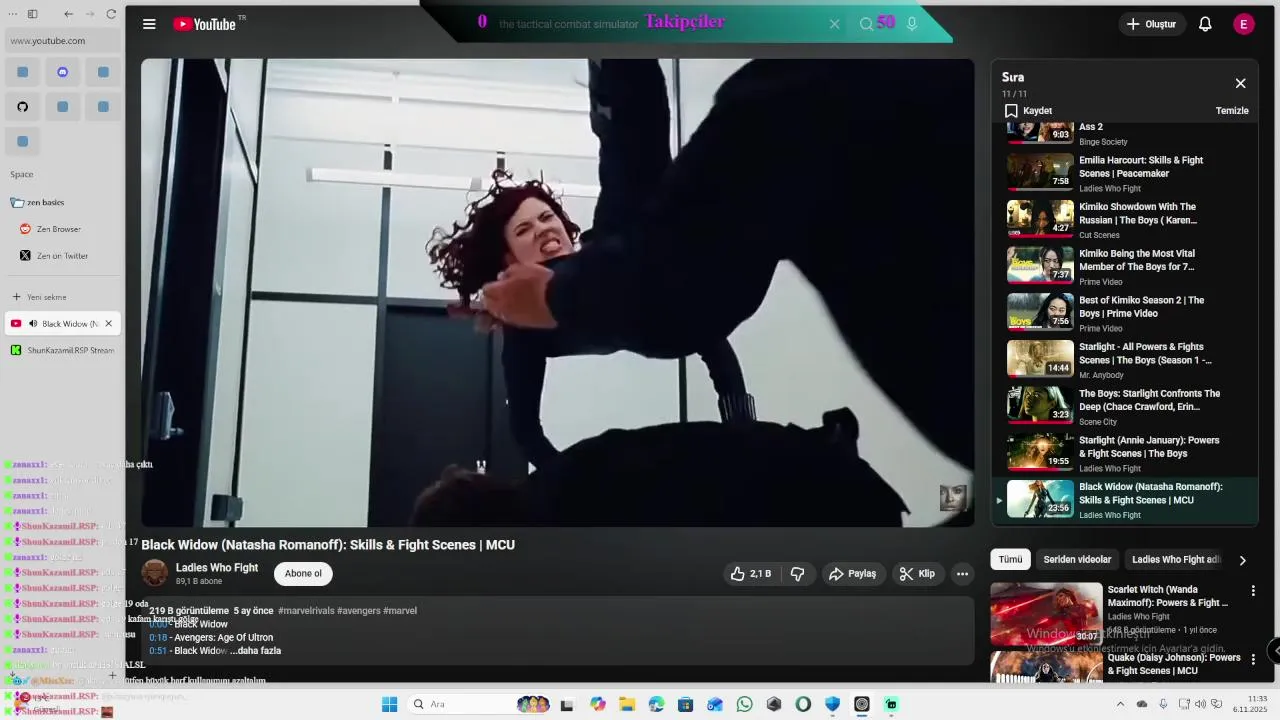Viewport: 1280px width, 720px height.
Task: Create a clip with Klip
Action: 917,574
